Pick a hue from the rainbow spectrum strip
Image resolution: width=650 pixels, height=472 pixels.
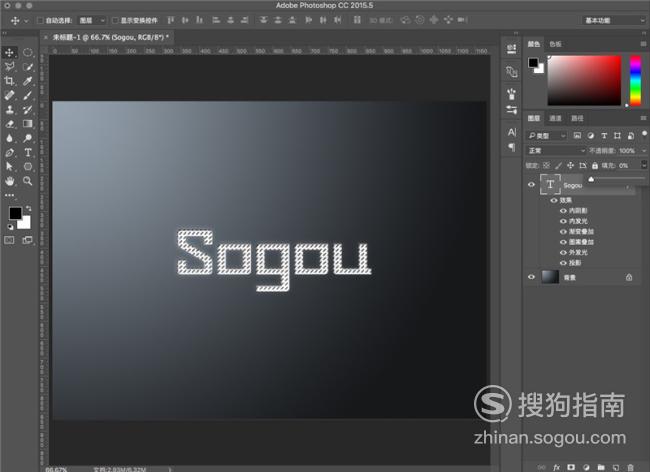coord(635,80)
